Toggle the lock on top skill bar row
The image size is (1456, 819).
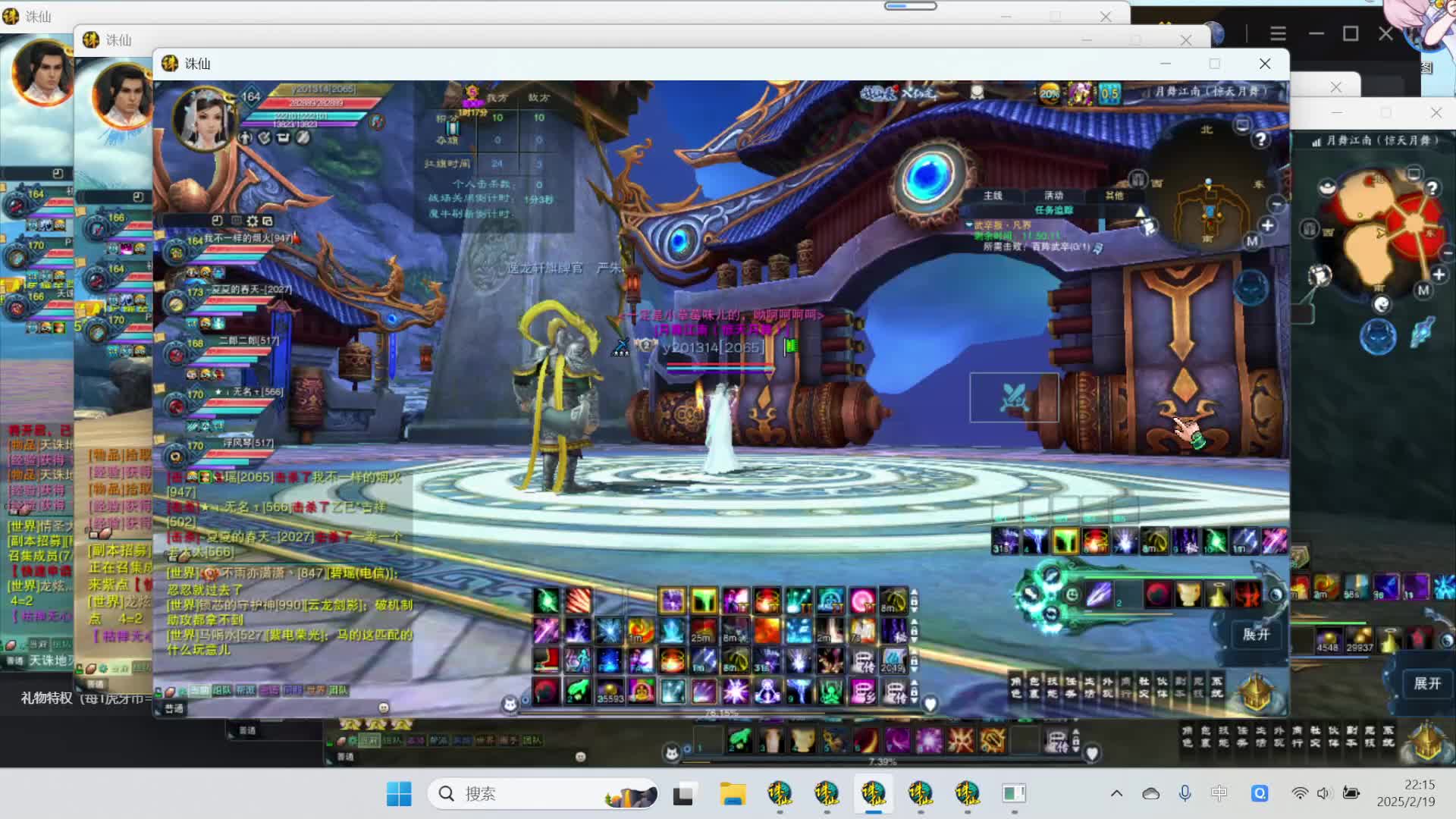coord(914,601)
